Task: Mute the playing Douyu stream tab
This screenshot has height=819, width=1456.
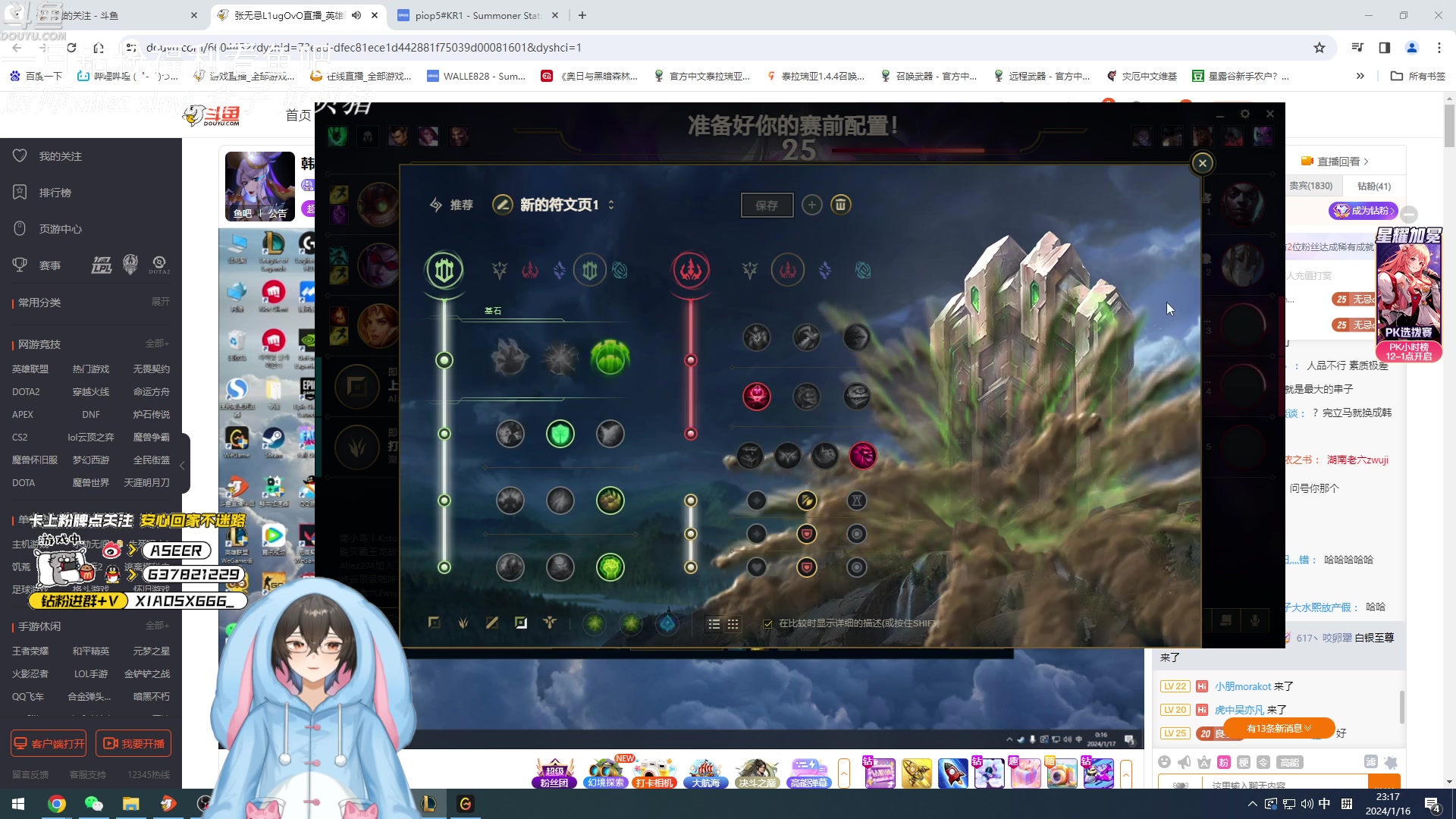Action: (356, 15)
